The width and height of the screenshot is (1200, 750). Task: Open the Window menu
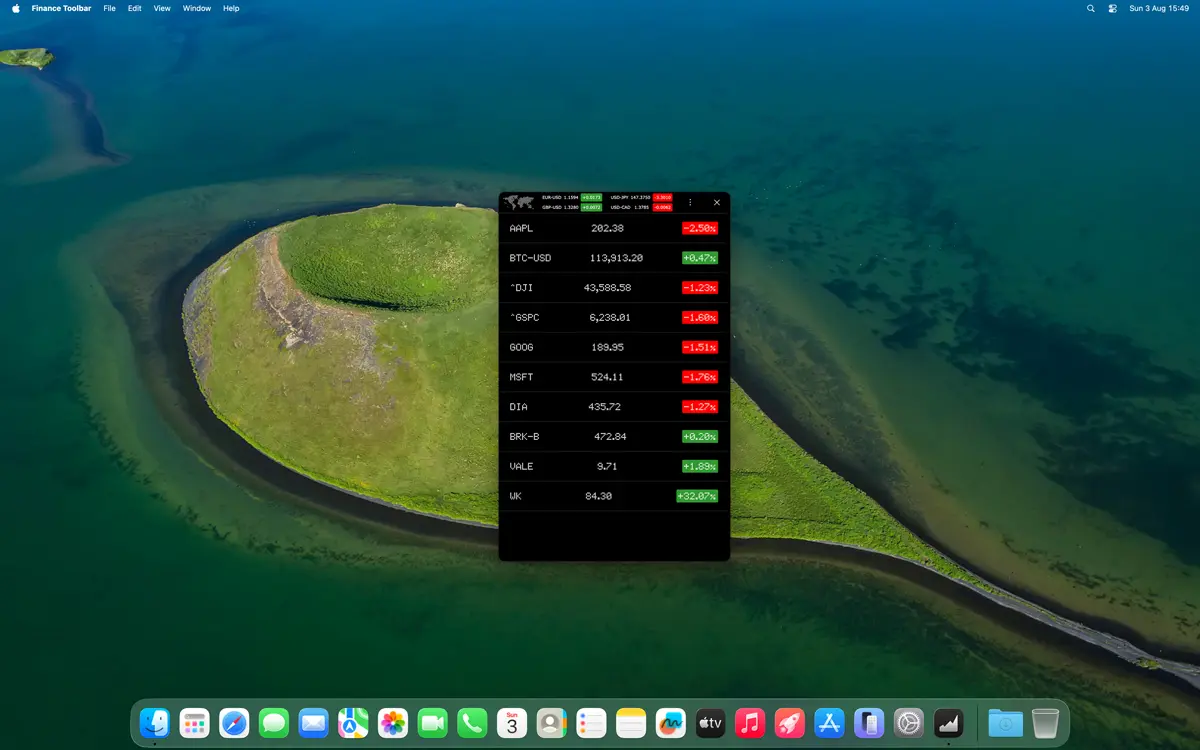(x=197, y=8)
